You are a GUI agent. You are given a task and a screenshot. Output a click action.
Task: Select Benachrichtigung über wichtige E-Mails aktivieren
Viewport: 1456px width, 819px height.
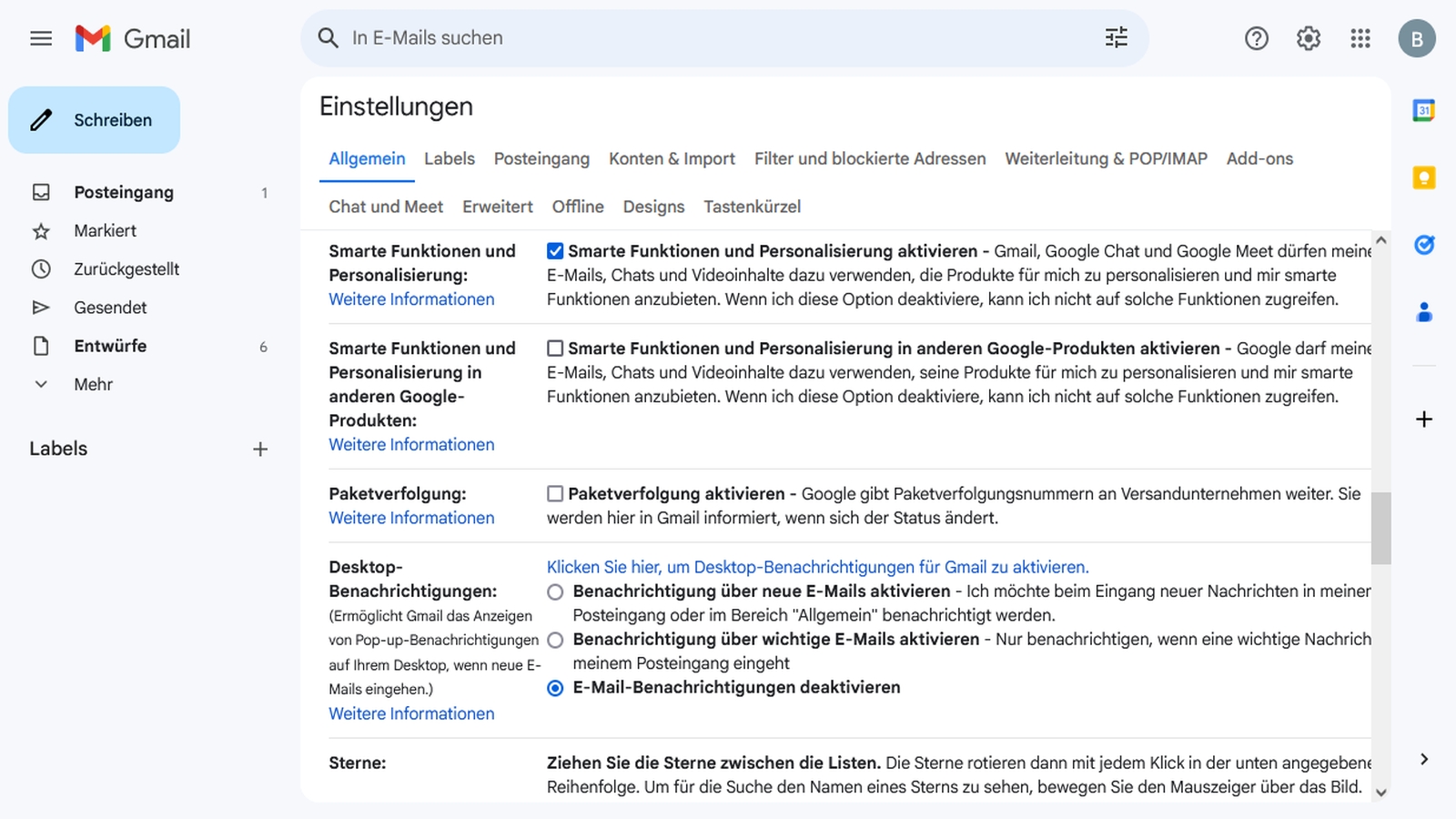click(555, 641)
